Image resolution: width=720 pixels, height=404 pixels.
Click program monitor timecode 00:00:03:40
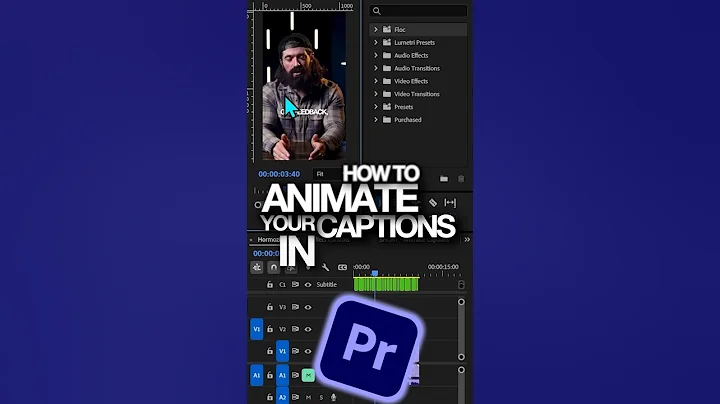(x=279, y=174)
